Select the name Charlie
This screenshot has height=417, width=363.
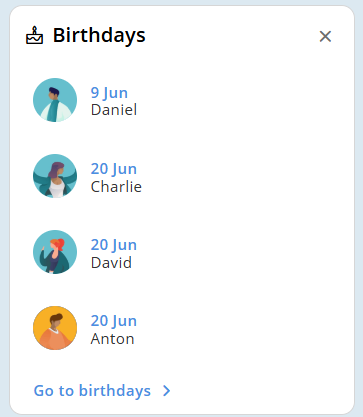116,186
